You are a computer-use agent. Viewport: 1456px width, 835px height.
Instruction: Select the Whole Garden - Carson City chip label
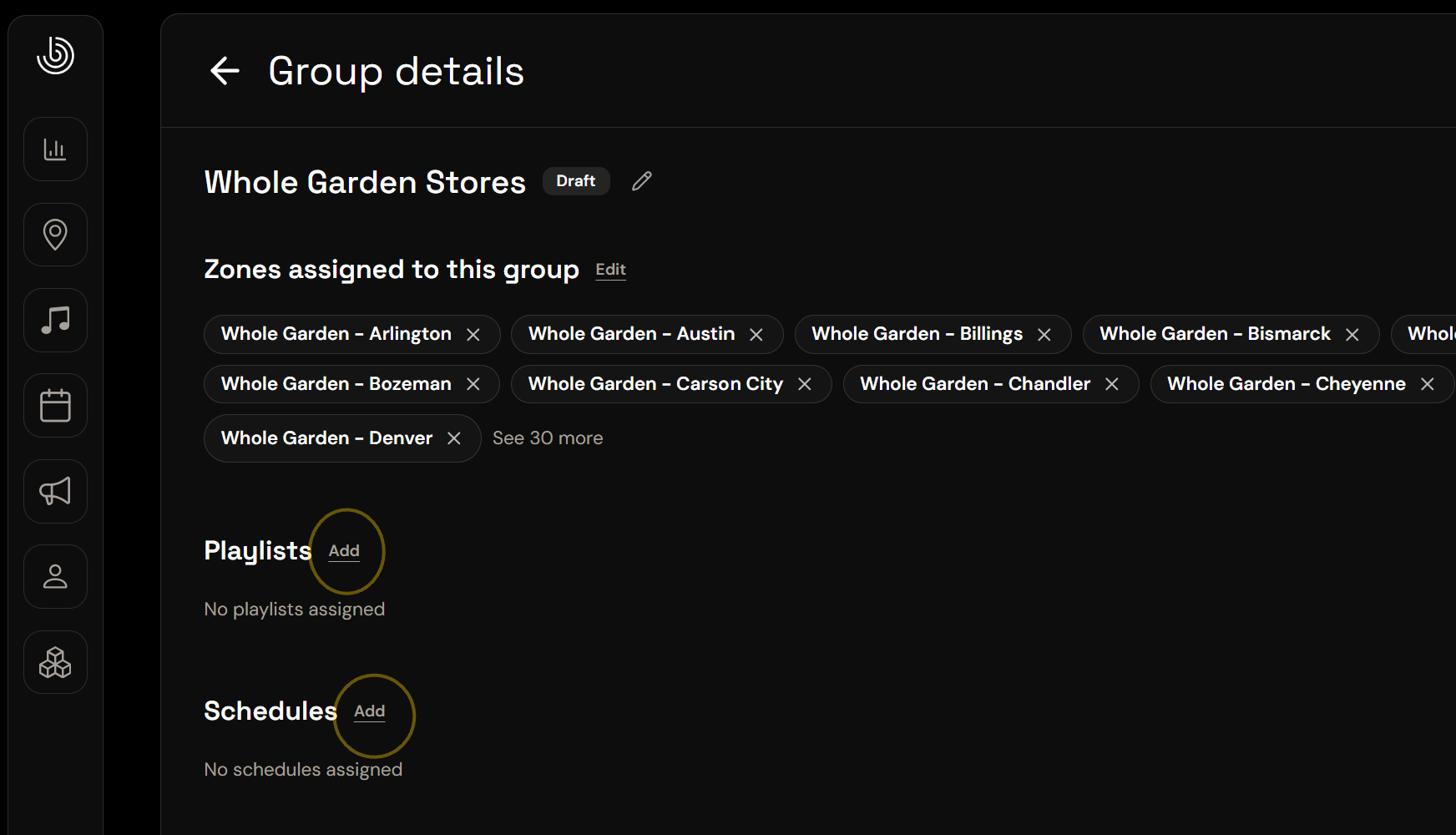click(x=656, y=384)
